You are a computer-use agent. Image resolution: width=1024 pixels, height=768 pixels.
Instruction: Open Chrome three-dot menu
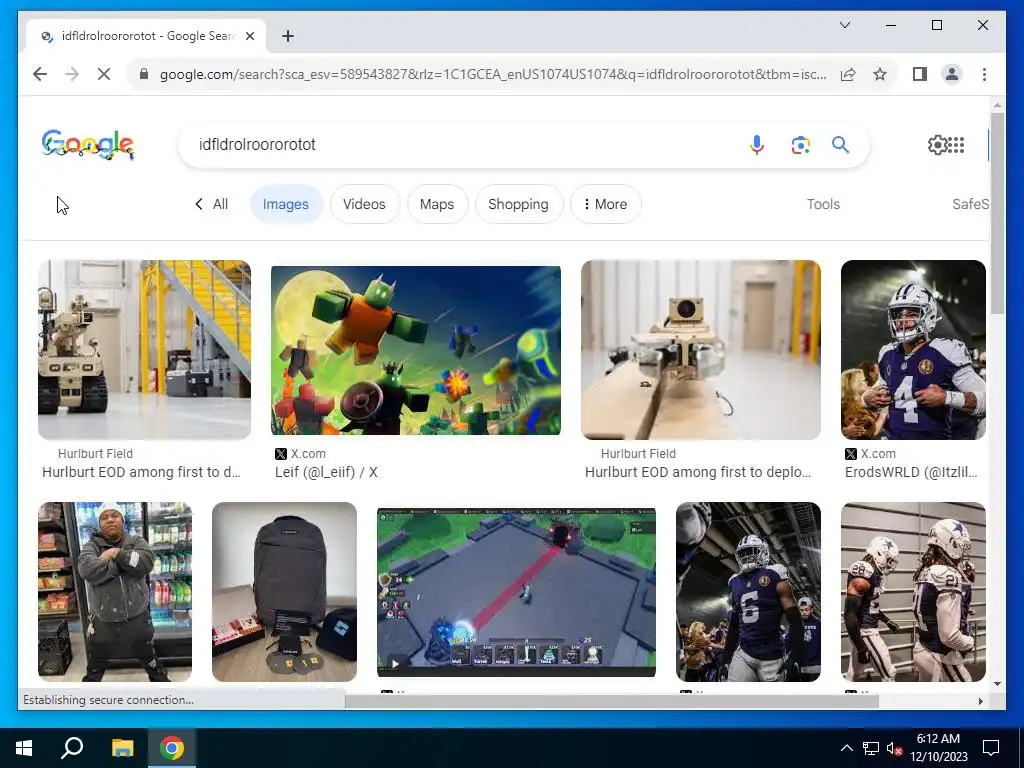(984, 74)
